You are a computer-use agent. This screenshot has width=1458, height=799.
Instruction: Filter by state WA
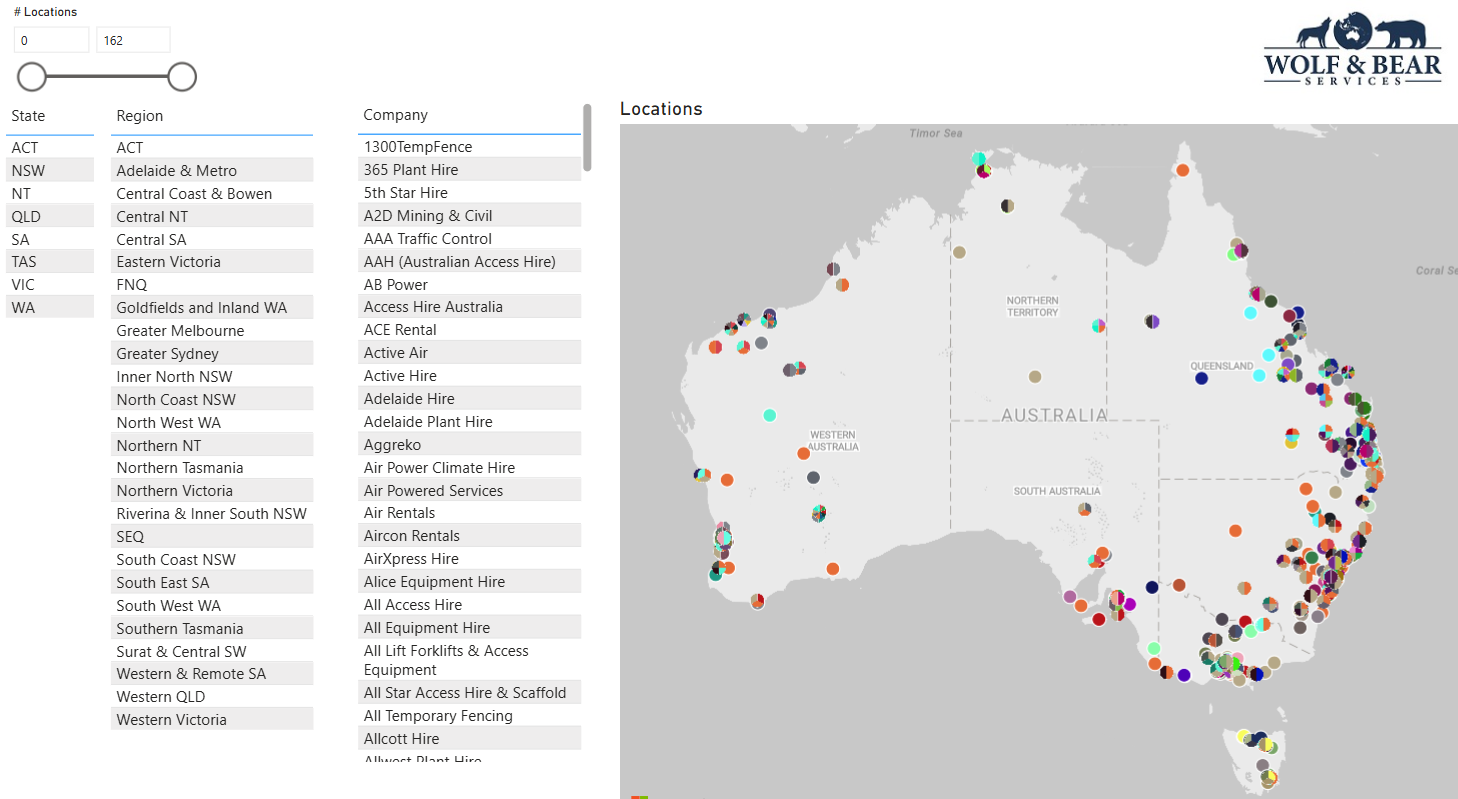click(x=50, y=308)
